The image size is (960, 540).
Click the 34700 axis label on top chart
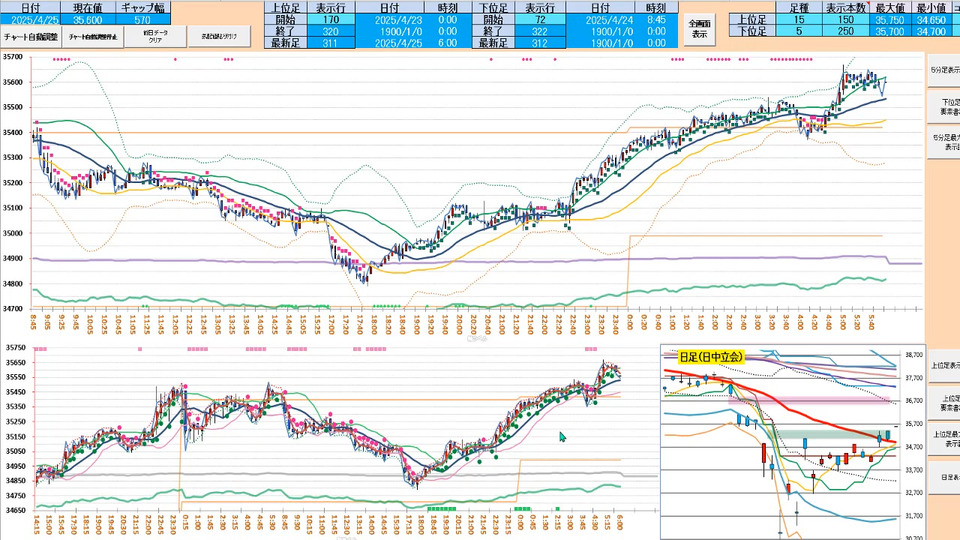(13, 309)
